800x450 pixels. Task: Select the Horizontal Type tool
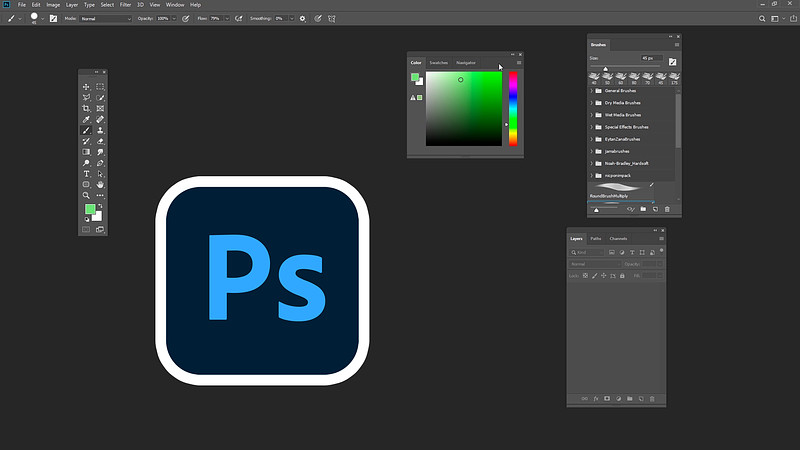(x=86, y=174)
